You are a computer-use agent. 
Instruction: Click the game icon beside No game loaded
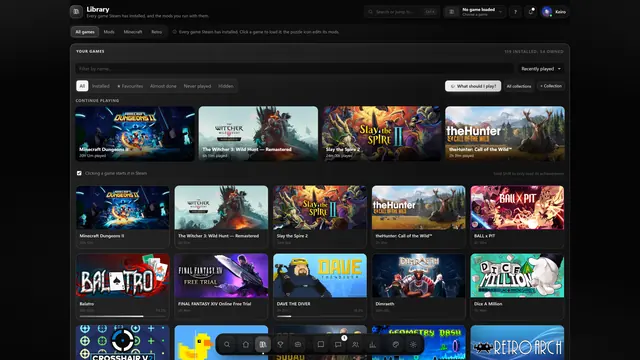451,12
